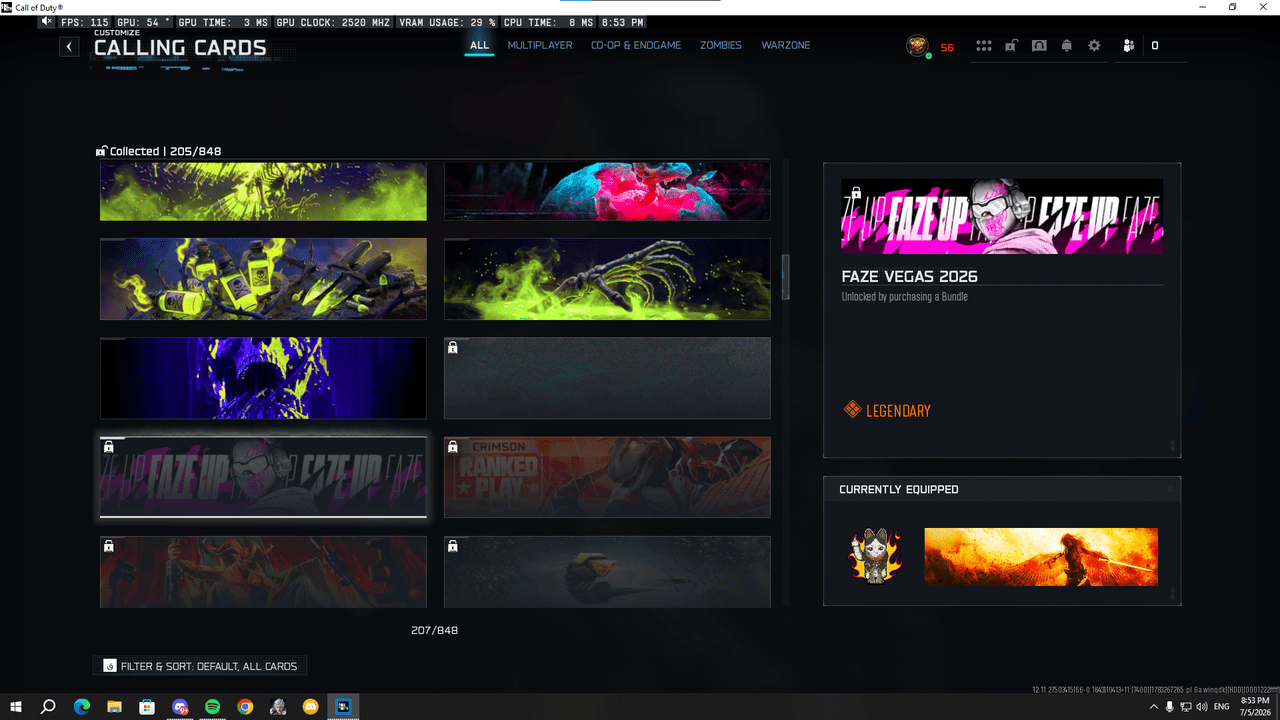The image size is (1280, 720).
Task: Click the lock icon on FaZe Up card
Action: [x=108, y=448]
